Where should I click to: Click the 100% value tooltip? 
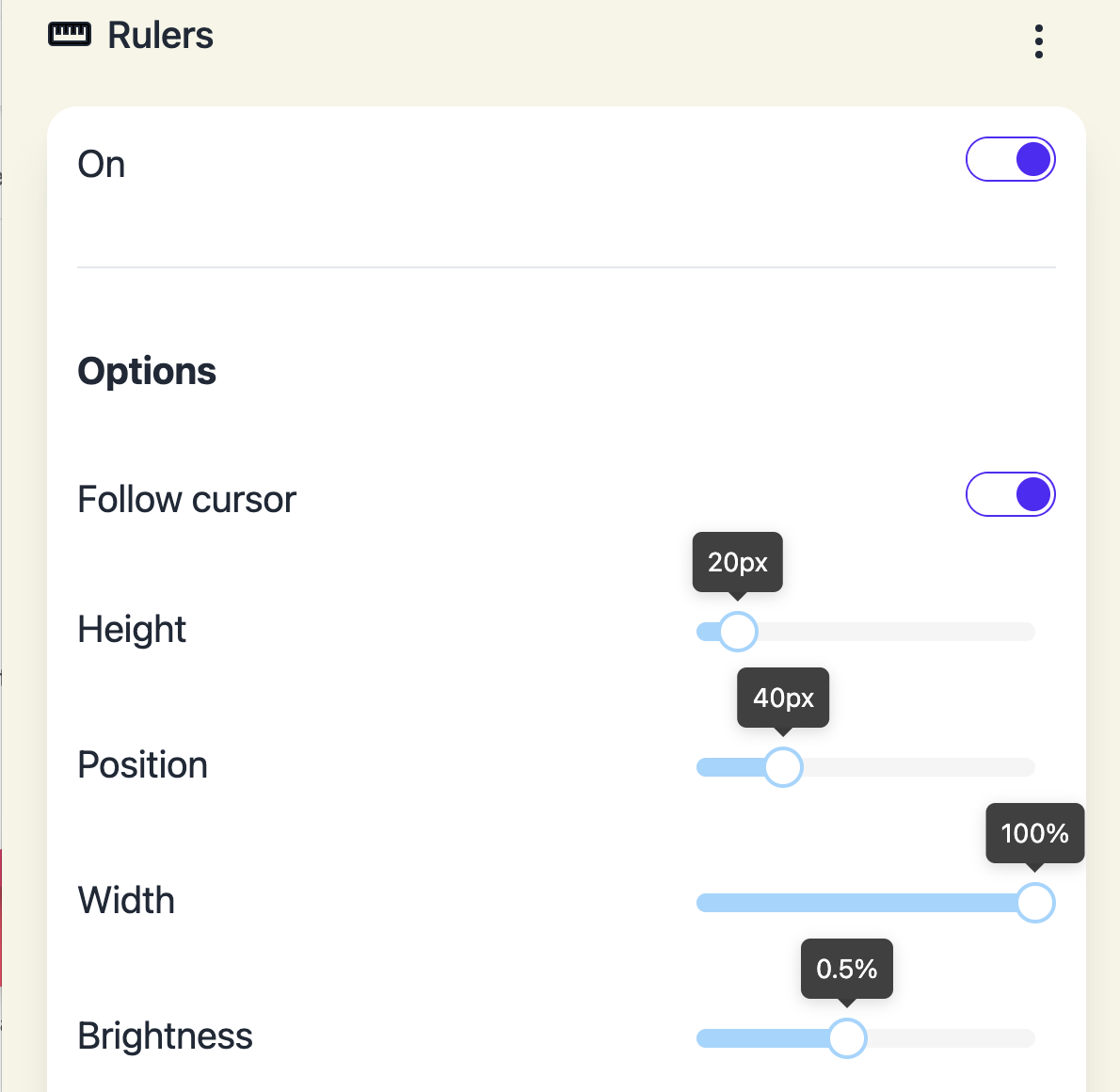click(1034, 833)
